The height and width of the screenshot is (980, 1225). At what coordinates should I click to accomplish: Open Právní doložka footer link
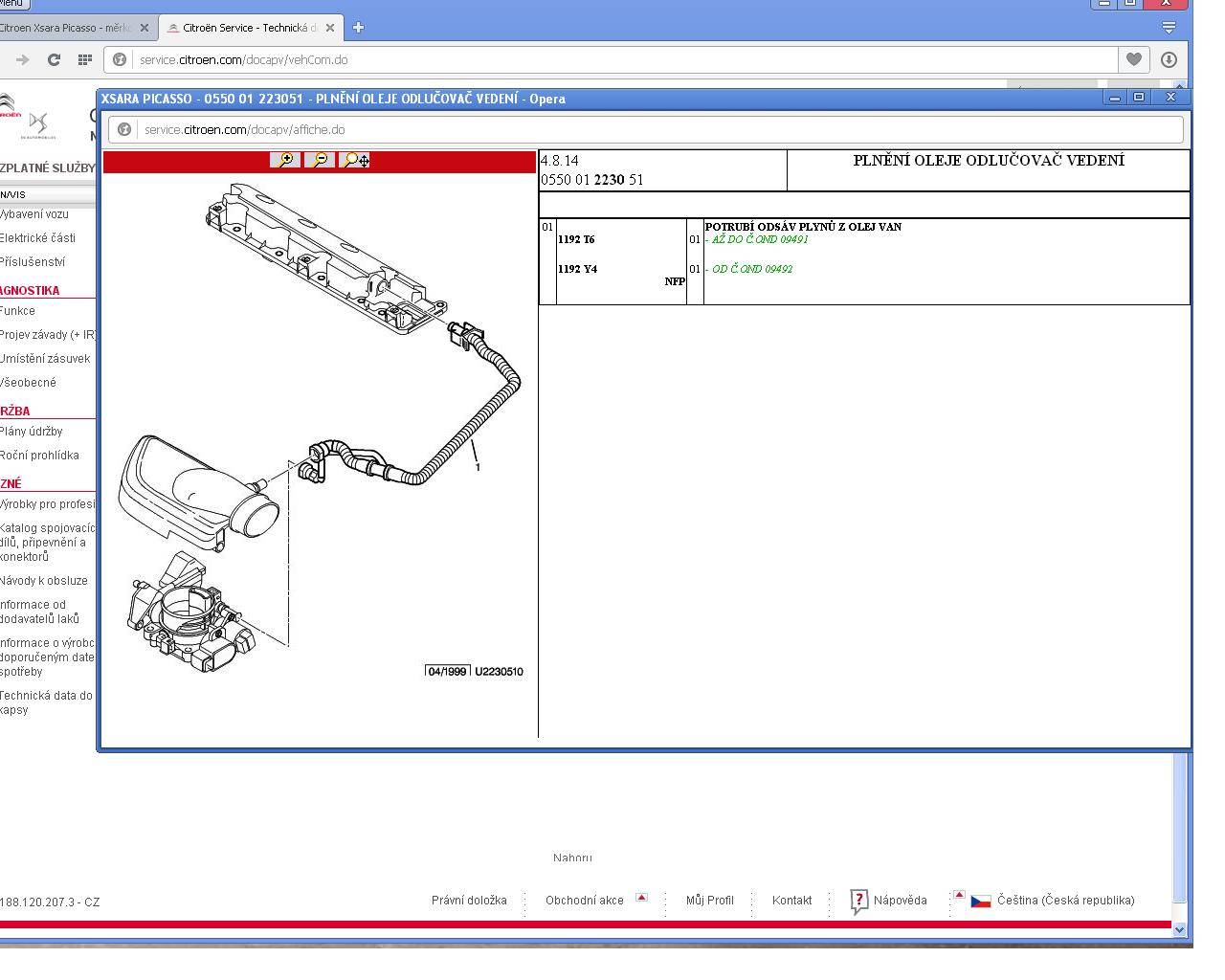[469, 901]
